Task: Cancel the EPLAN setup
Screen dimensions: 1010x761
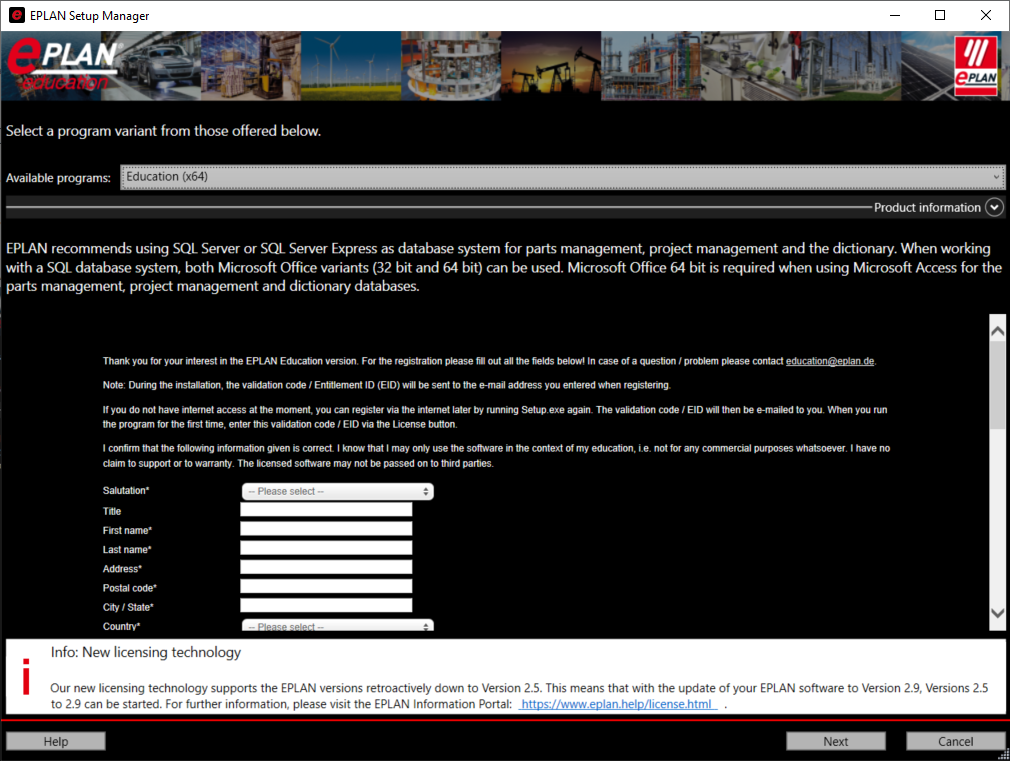Action: coord(955,741)
